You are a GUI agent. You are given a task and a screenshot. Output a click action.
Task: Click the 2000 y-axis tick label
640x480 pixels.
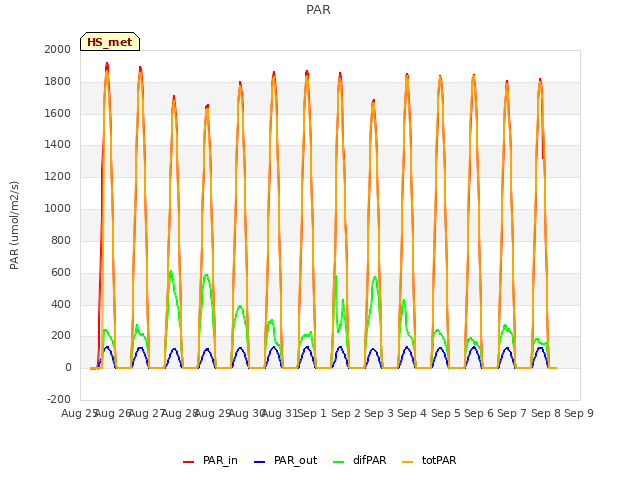pos(58,49)
